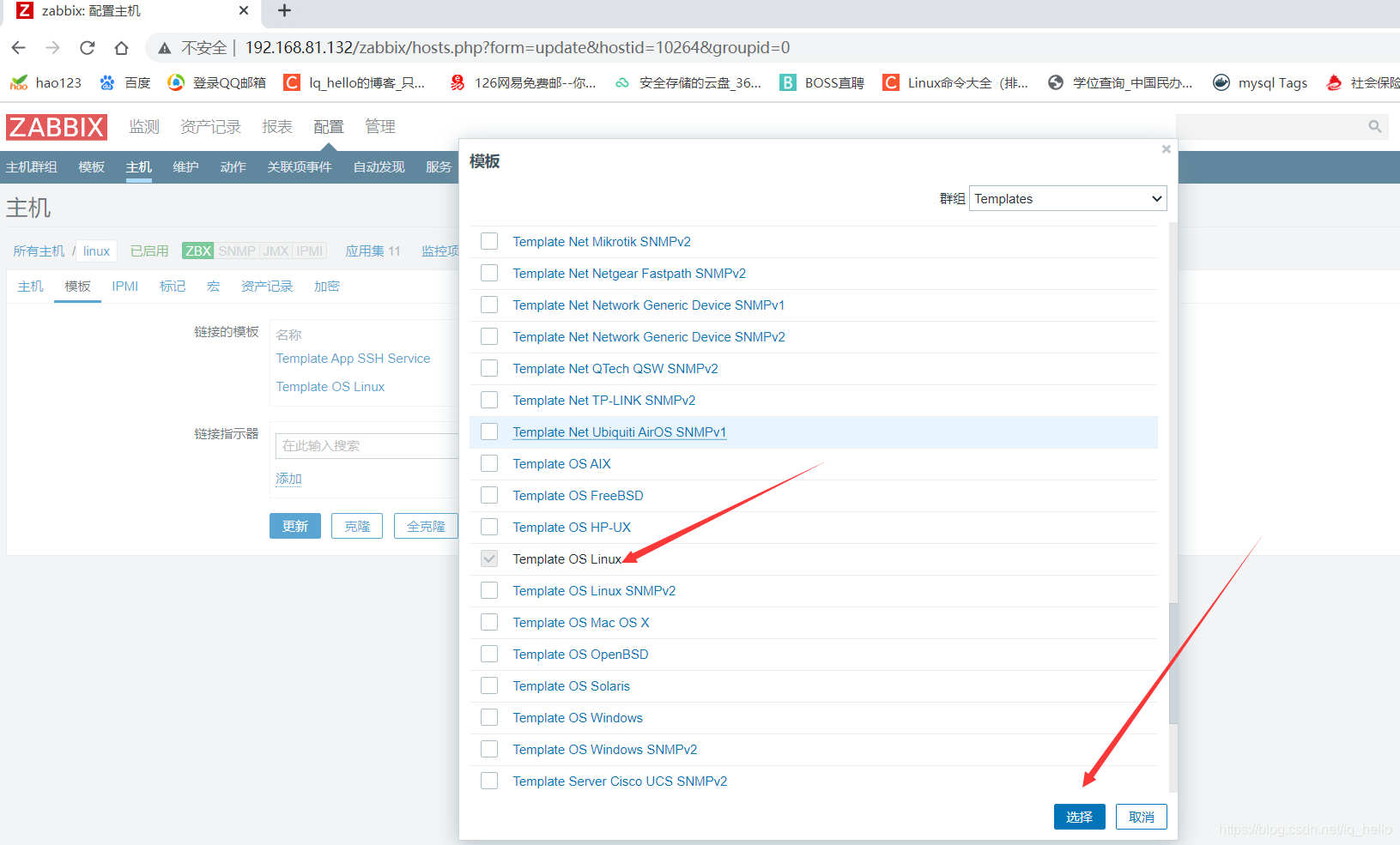This screenshot has width=1400, height=845.
Task: Go to the browser home page icon
Action: tap(121, 47)
